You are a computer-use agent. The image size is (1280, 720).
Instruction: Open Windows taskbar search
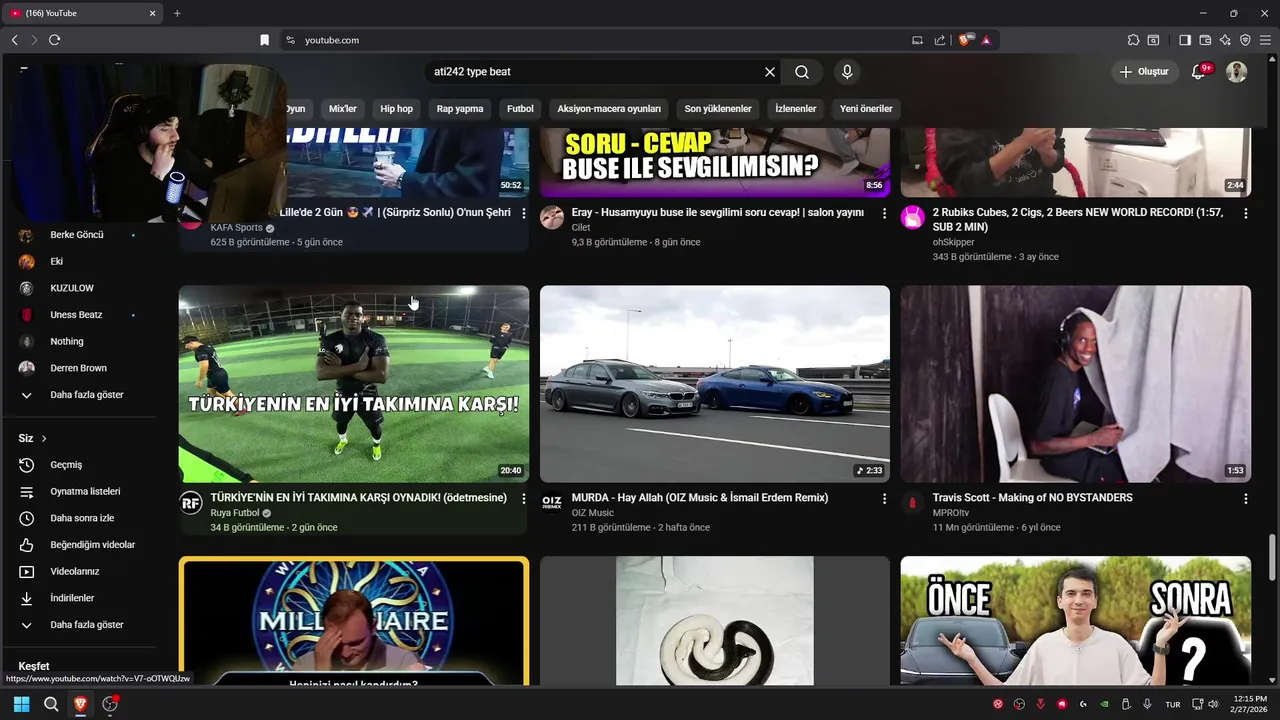pos(51,704)
